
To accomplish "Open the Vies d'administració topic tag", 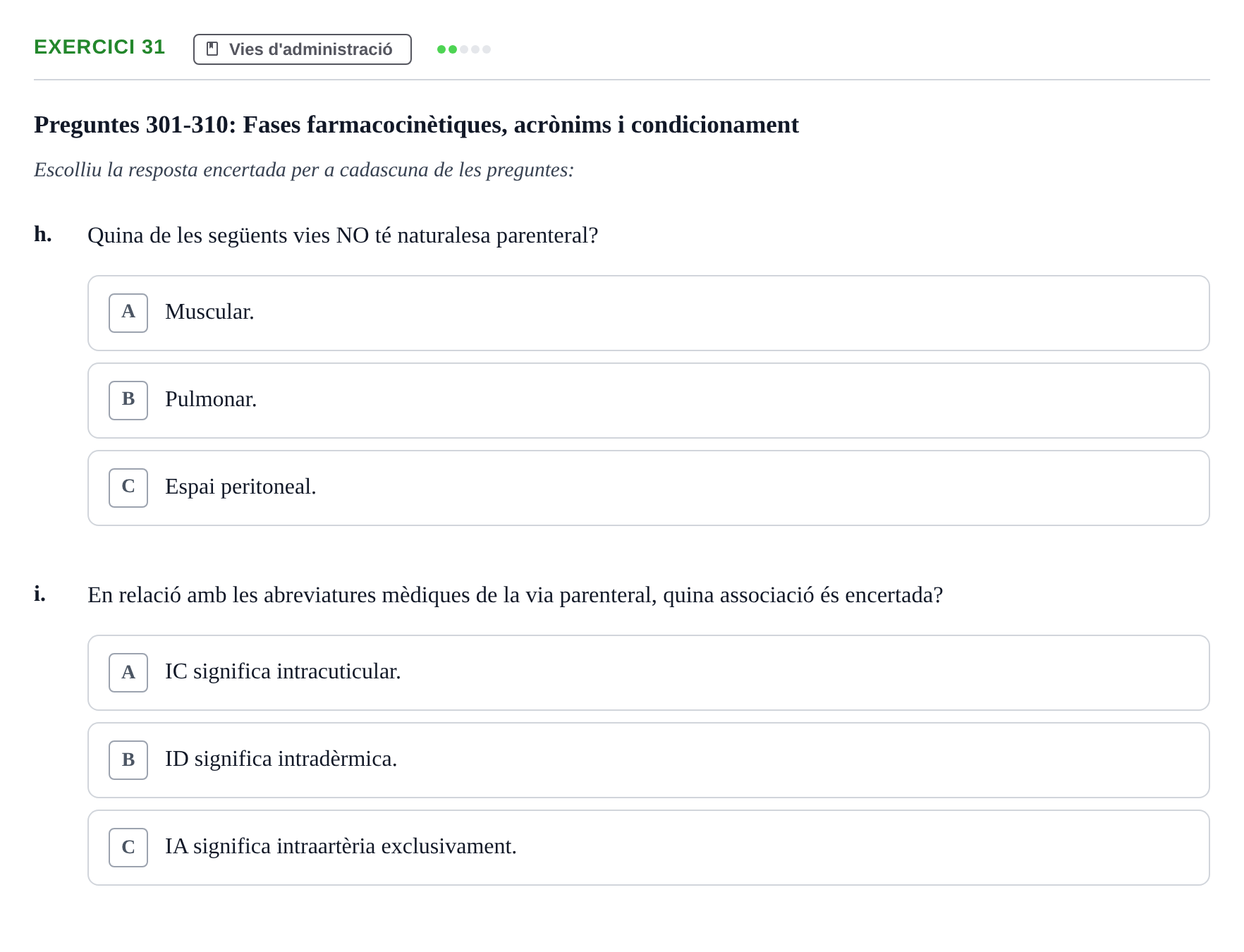I will coord(303,49).
